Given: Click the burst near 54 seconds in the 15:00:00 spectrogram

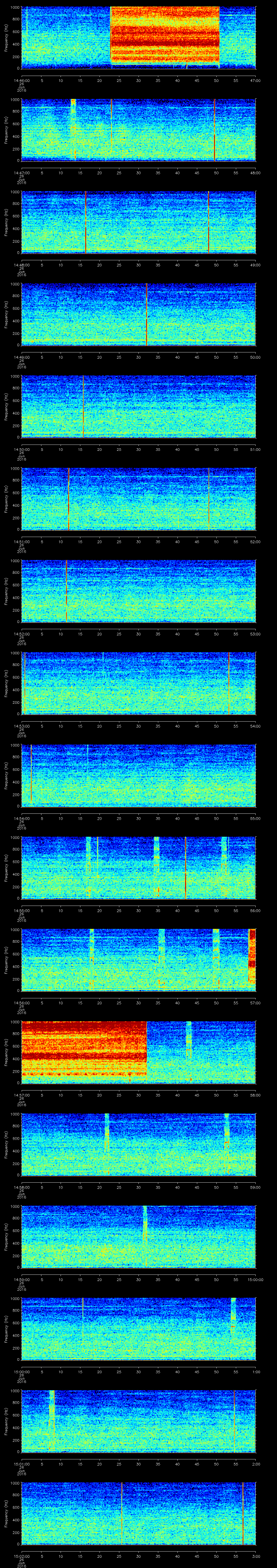Looking at the screenshot, I should tap(234, 1318).
